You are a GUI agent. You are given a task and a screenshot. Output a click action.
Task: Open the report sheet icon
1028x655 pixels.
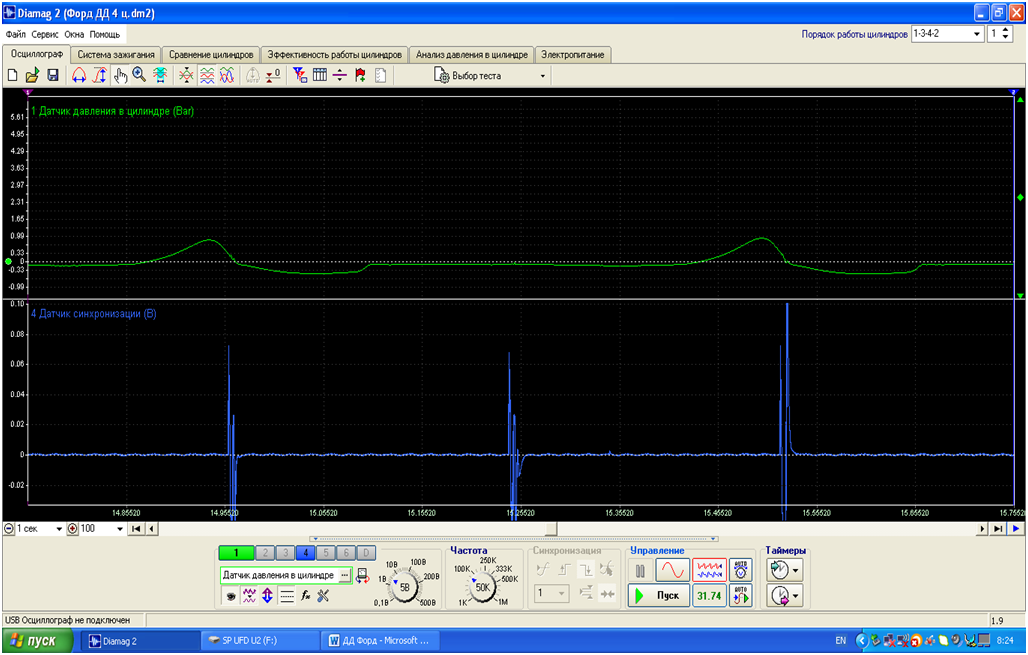[380, 75]
